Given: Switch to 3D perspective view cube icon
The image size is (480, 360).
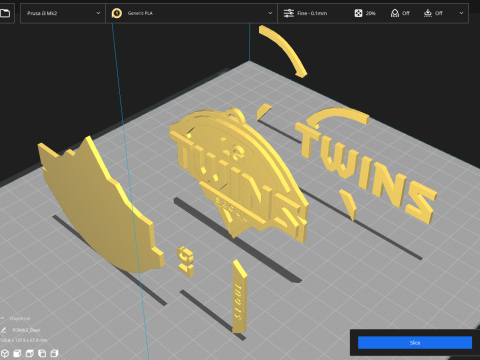Looking at the screenshot, I should tap(5, 353).
